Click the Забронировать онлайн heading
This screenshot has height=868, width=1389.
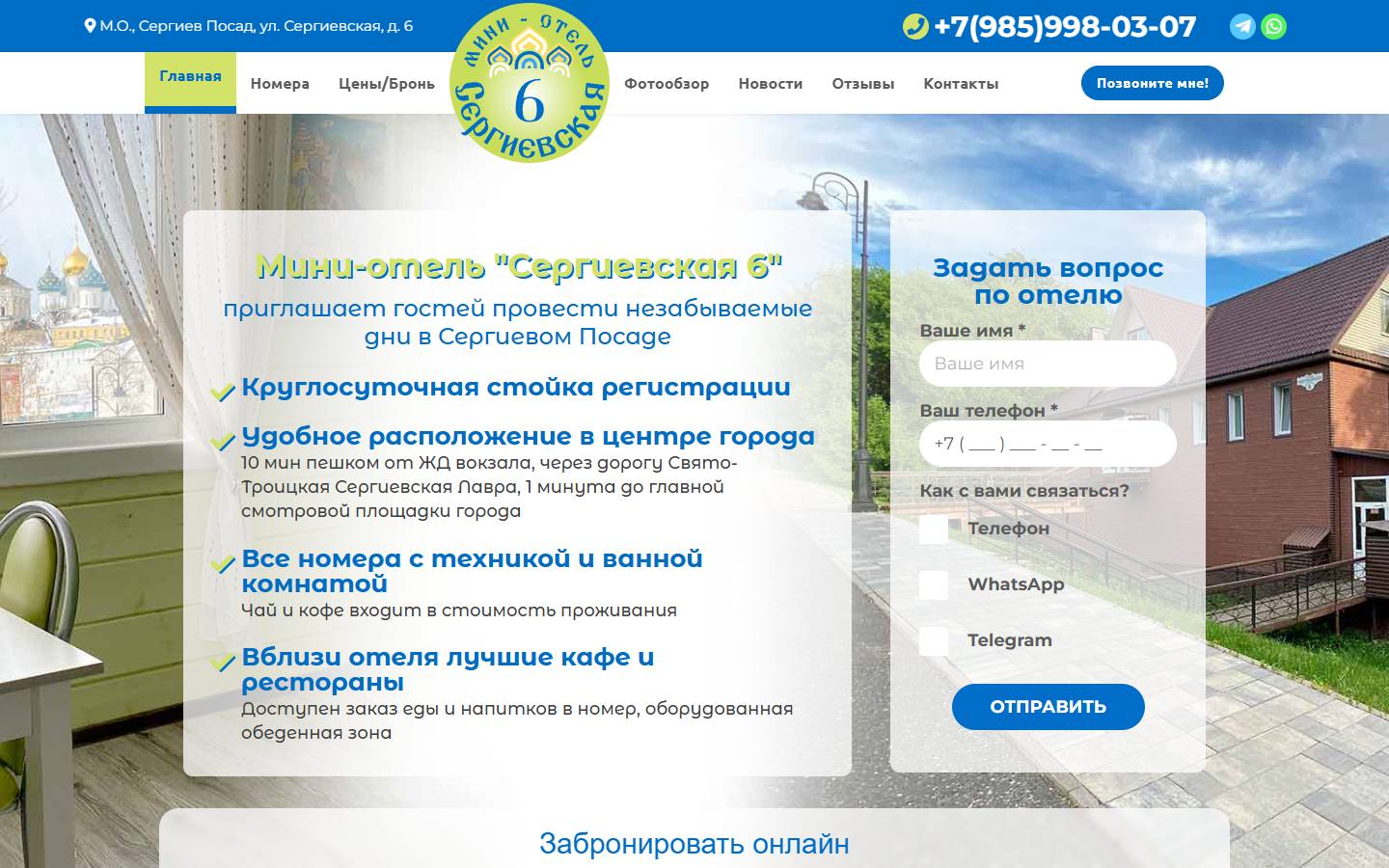[x=694, y=844]
